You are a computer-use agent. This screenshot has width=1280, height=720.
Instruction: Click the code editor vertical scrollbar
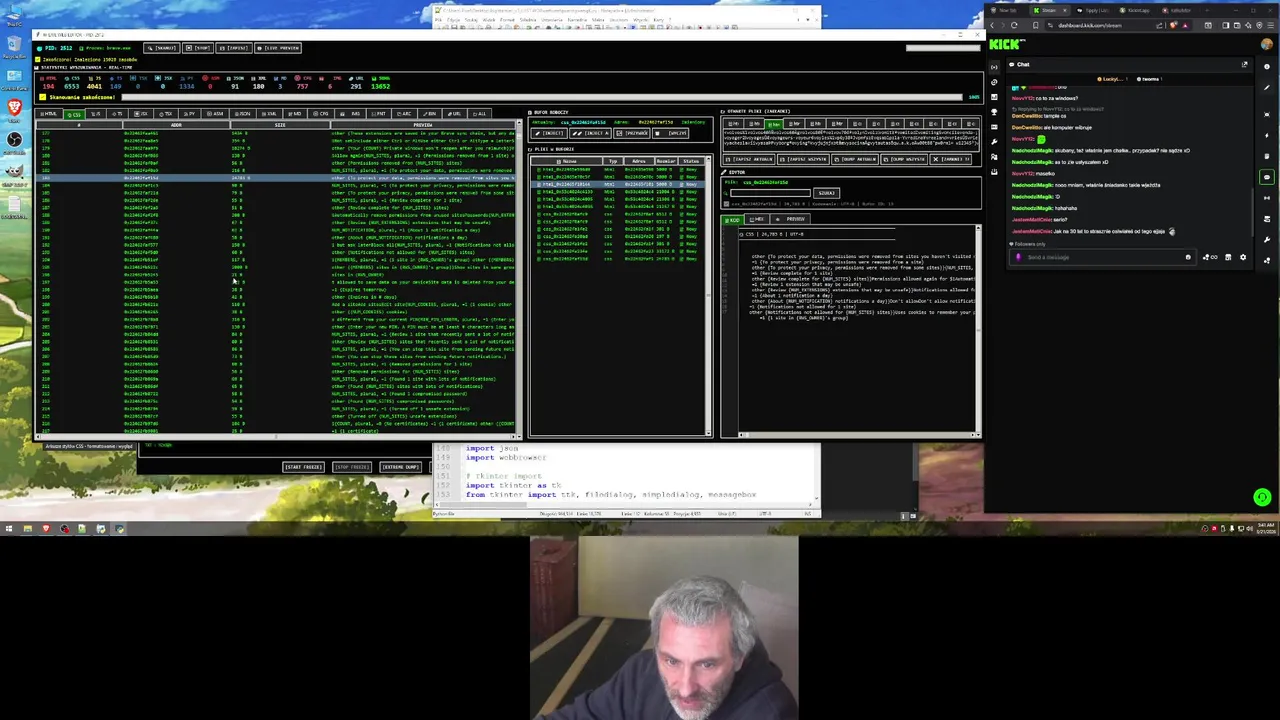point(977,330)
